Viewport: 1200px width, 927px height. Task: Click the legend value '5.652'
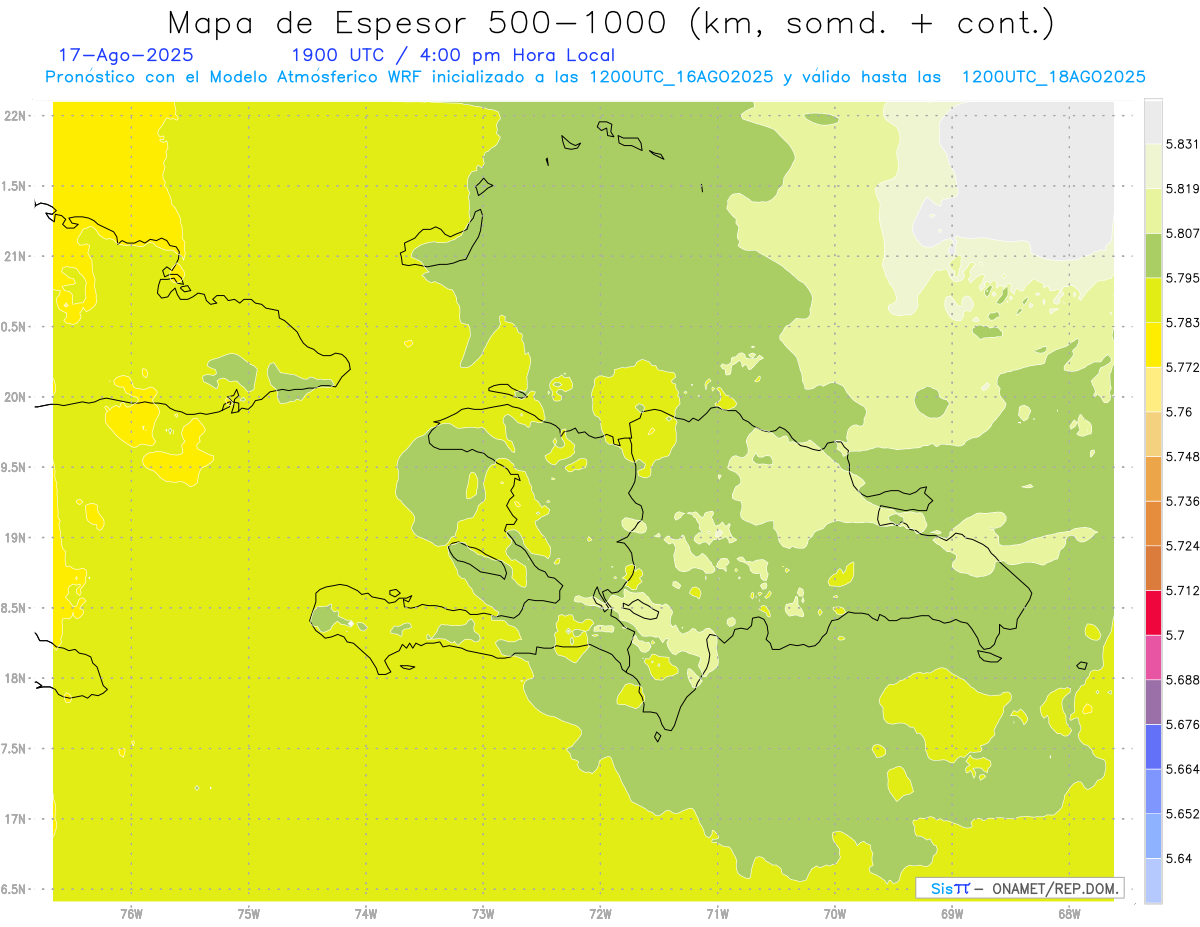click(x=1181, y=814)
